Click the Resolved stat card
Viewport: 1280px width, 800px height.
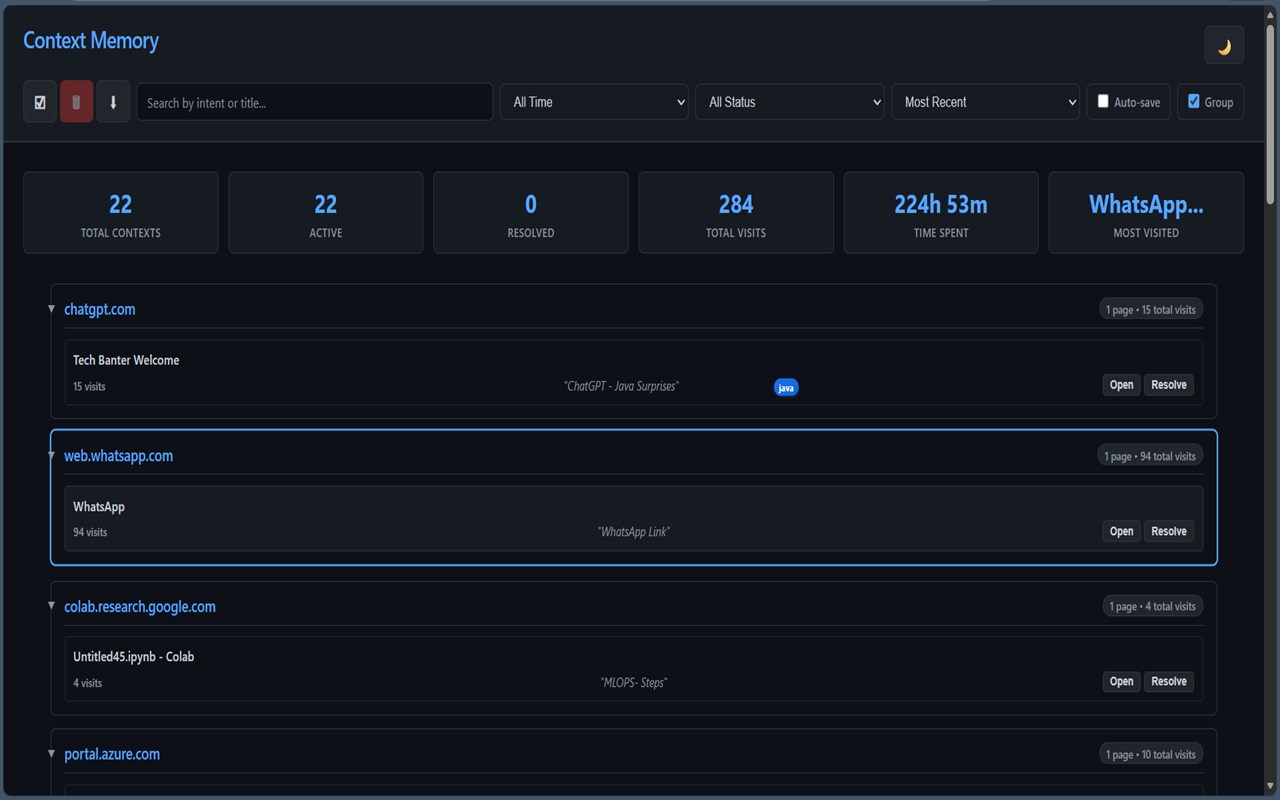(531, 212)
